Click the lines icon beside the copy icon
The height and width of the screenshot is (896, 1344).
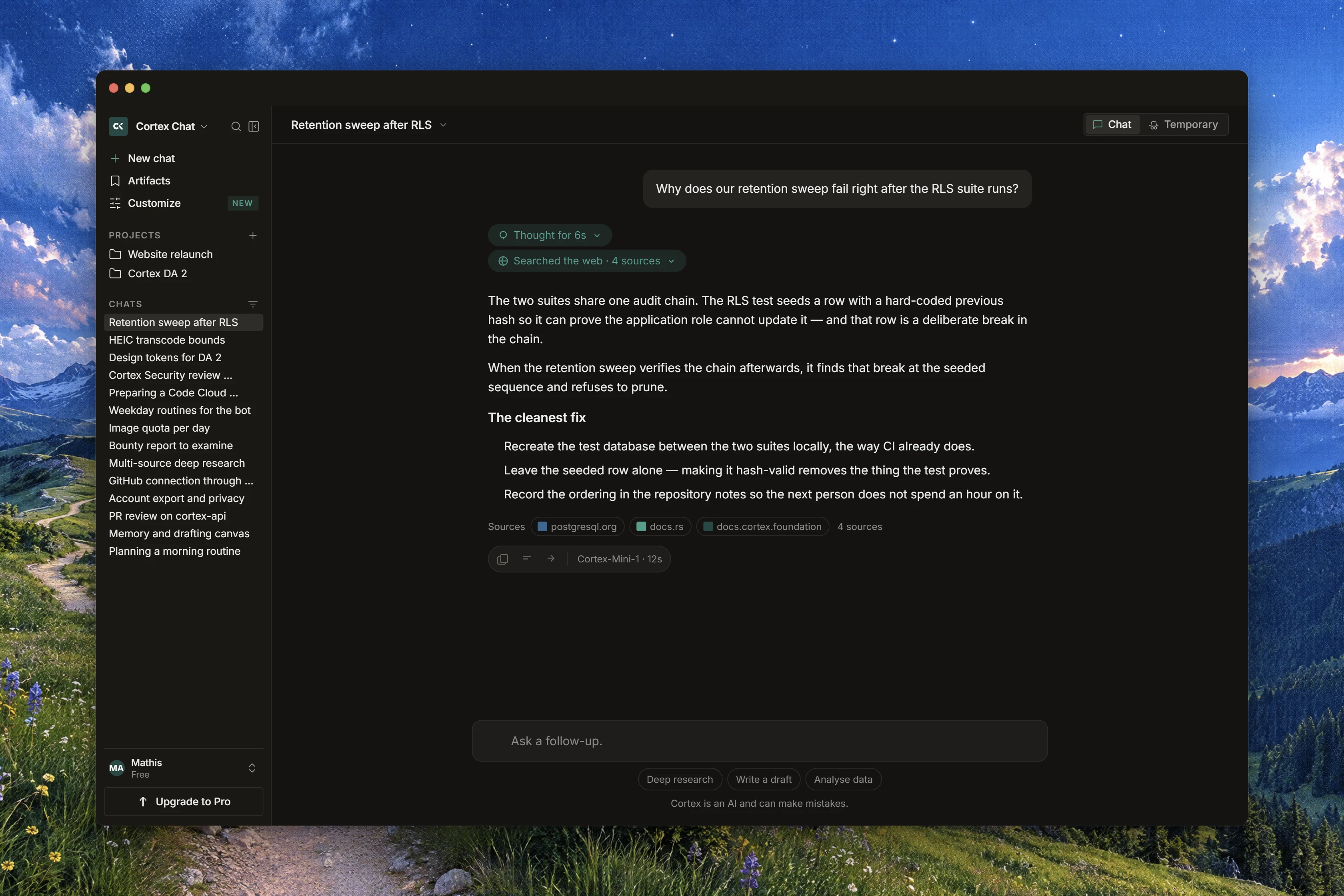[x=527, y=558]
